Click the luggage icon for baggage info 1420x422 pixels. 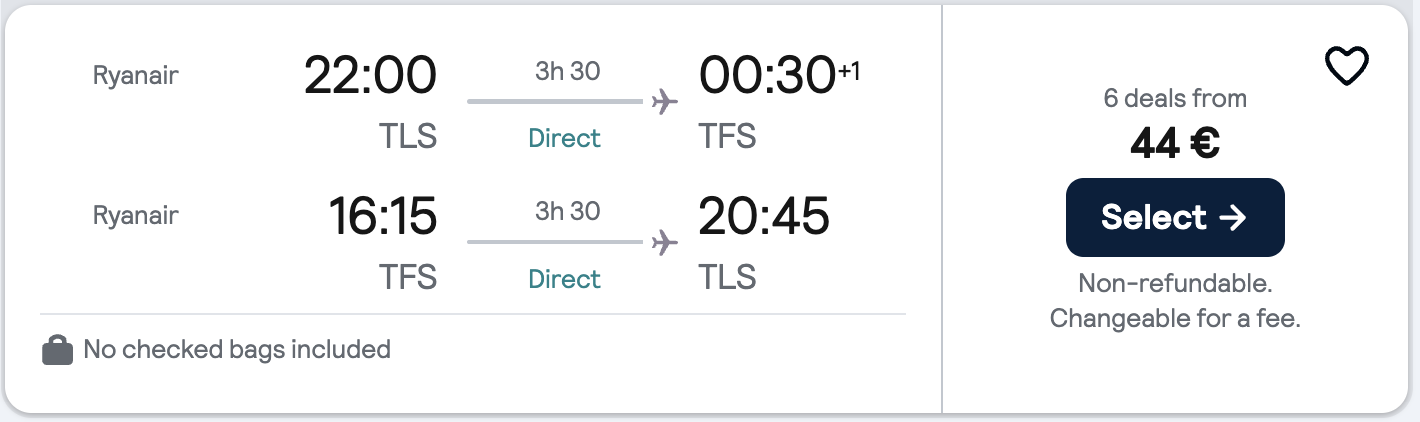58,350
